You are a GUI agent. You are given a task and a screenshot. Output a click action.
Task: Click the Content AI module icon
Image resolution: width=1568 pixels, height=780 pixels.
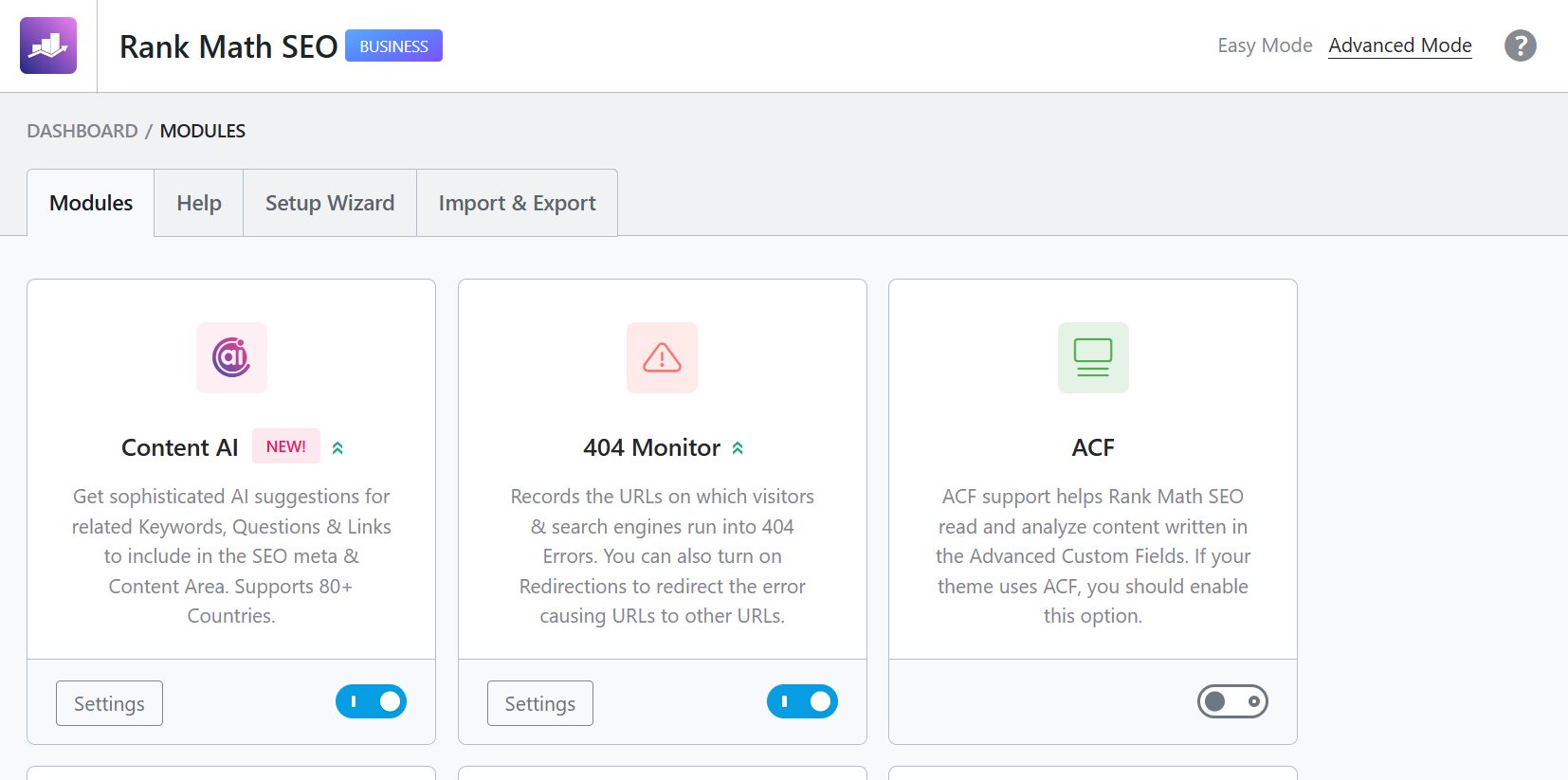[231, 357]
